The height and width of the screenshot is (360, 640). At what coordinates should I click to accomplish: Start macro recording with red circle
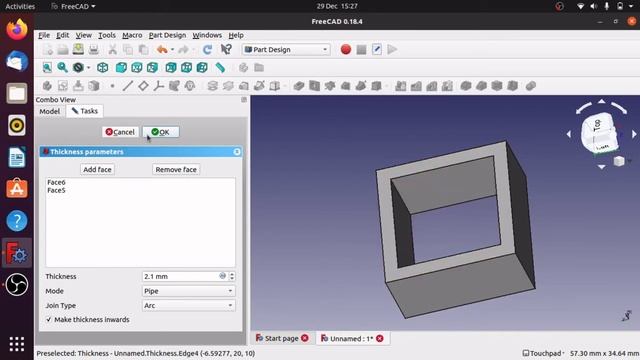click(346, 49)
